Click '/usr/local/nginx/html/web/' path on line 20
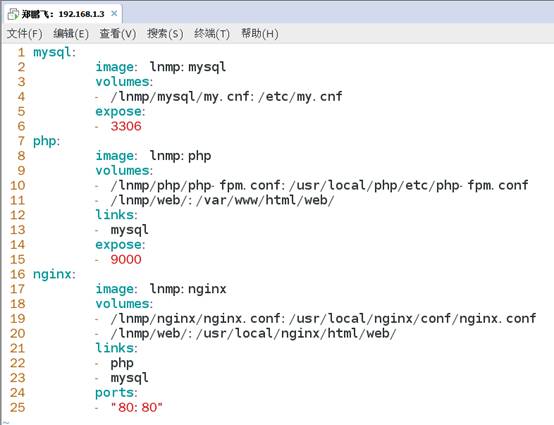The width and height of the screenshot is (554, 425). 296,333
